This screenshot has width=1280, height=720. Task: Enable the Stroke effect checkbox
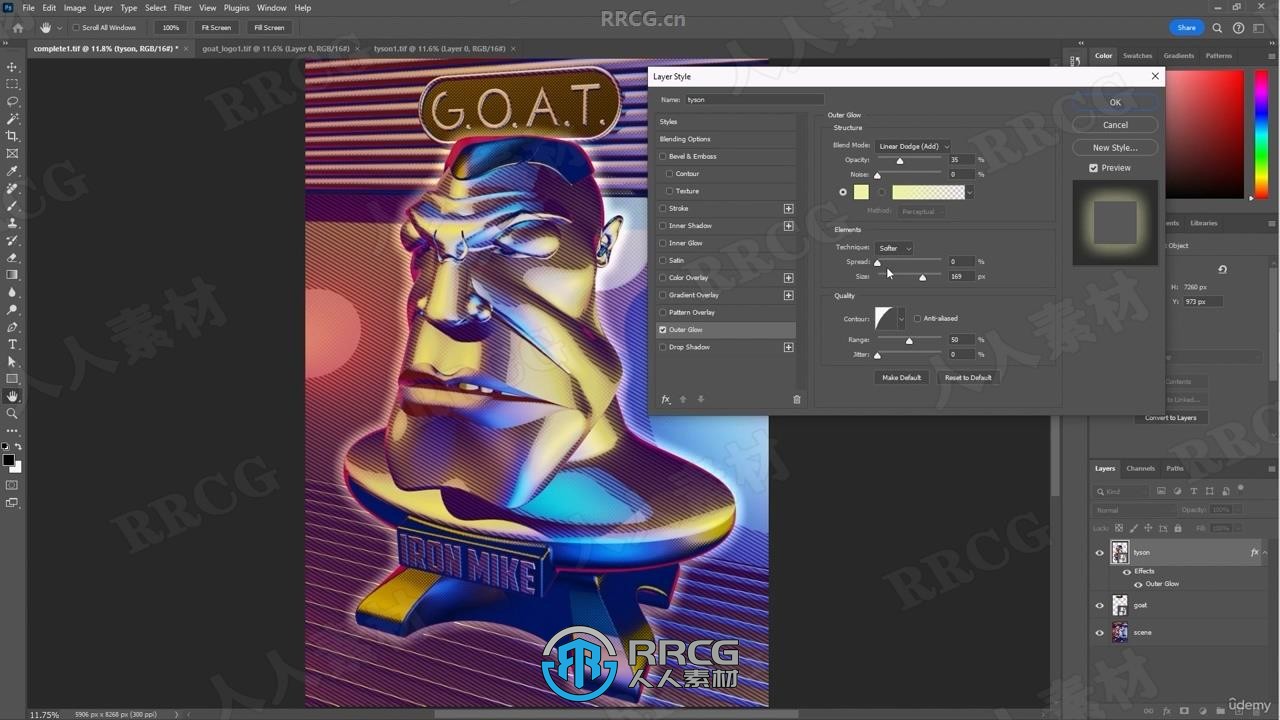click(662, 208)
